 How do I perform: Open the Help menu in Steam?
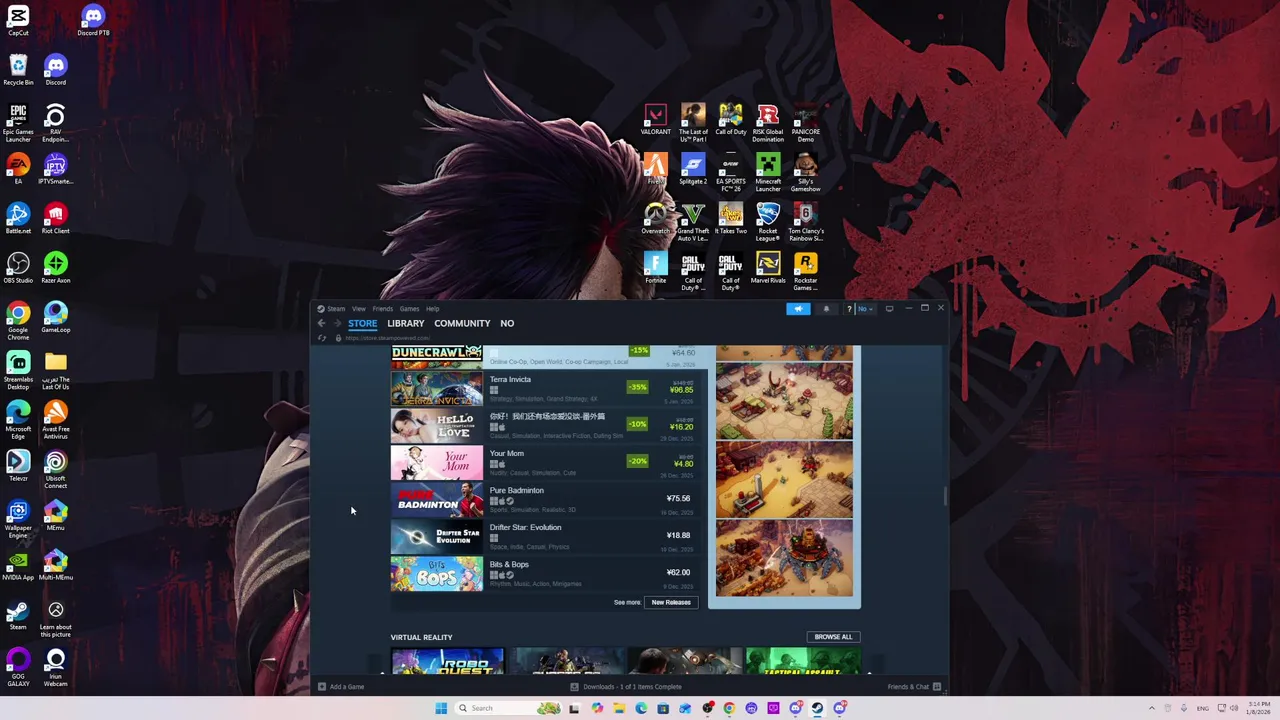point(432,309)
